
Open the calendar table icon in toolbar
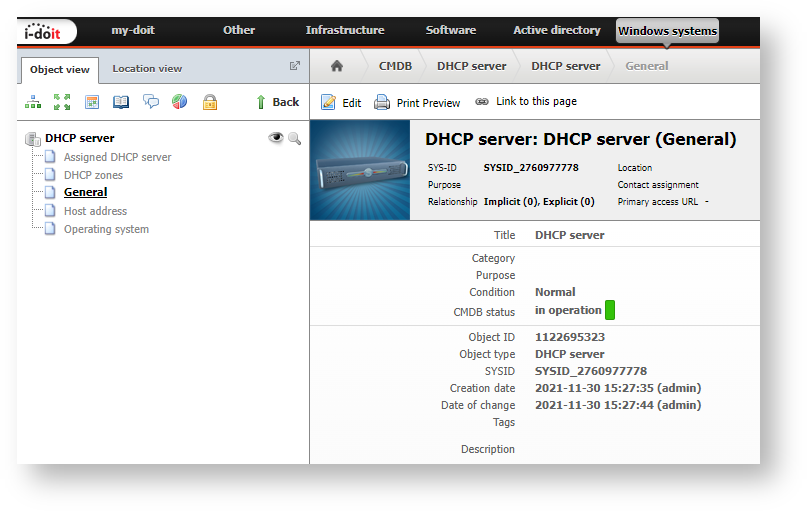coord(92,102)
